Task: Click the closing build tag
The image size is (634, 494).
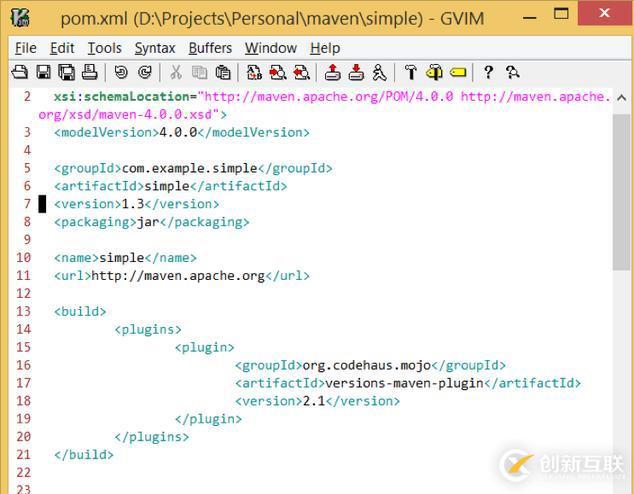Action: point(84,455)
